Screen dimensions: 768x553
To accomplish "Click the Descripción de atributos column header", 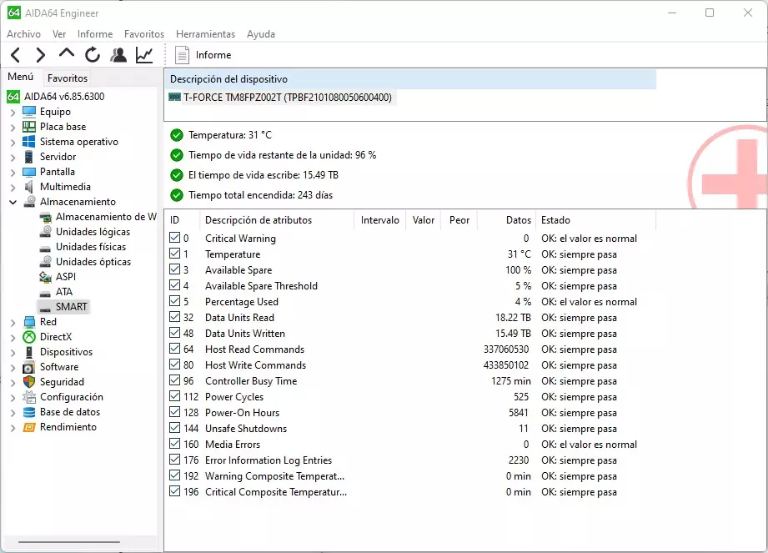I will click(x=276, y=220).
